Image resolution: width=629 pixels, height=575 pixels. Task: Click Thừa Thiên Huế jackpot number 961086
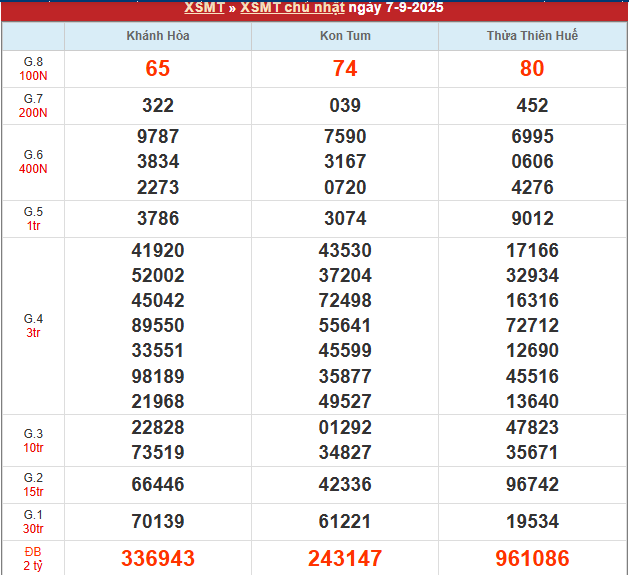point(532,559)
